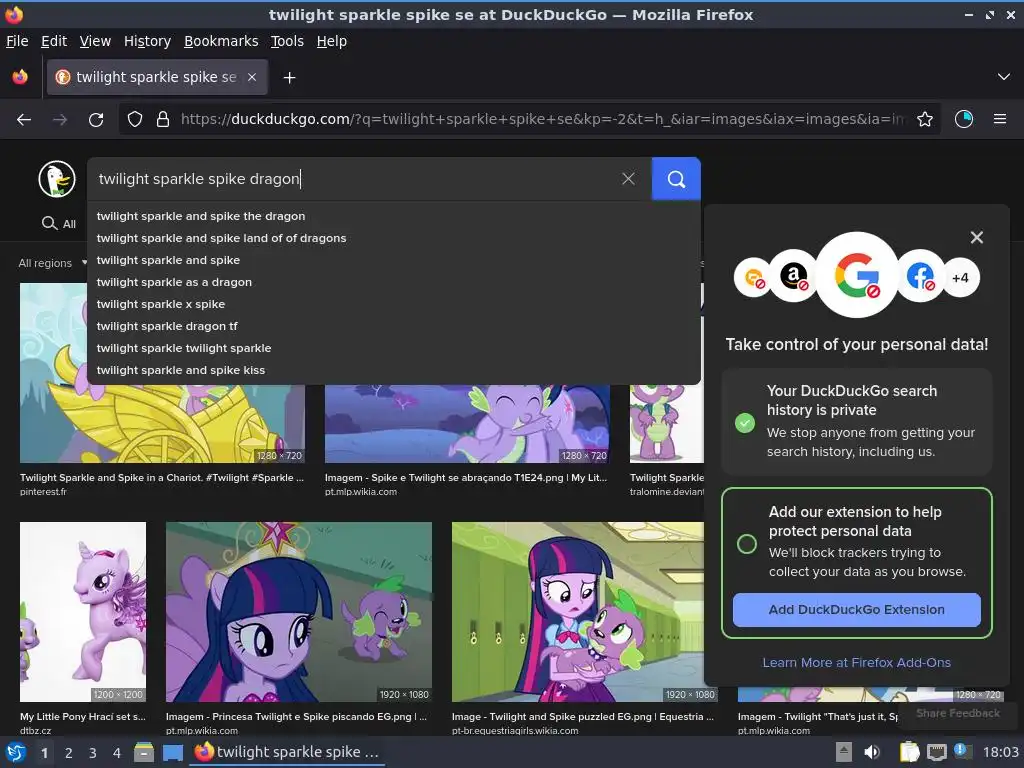Open the My Little Pony Hrací set image
Screen dimensions: 1024x768
click(83, 612)
